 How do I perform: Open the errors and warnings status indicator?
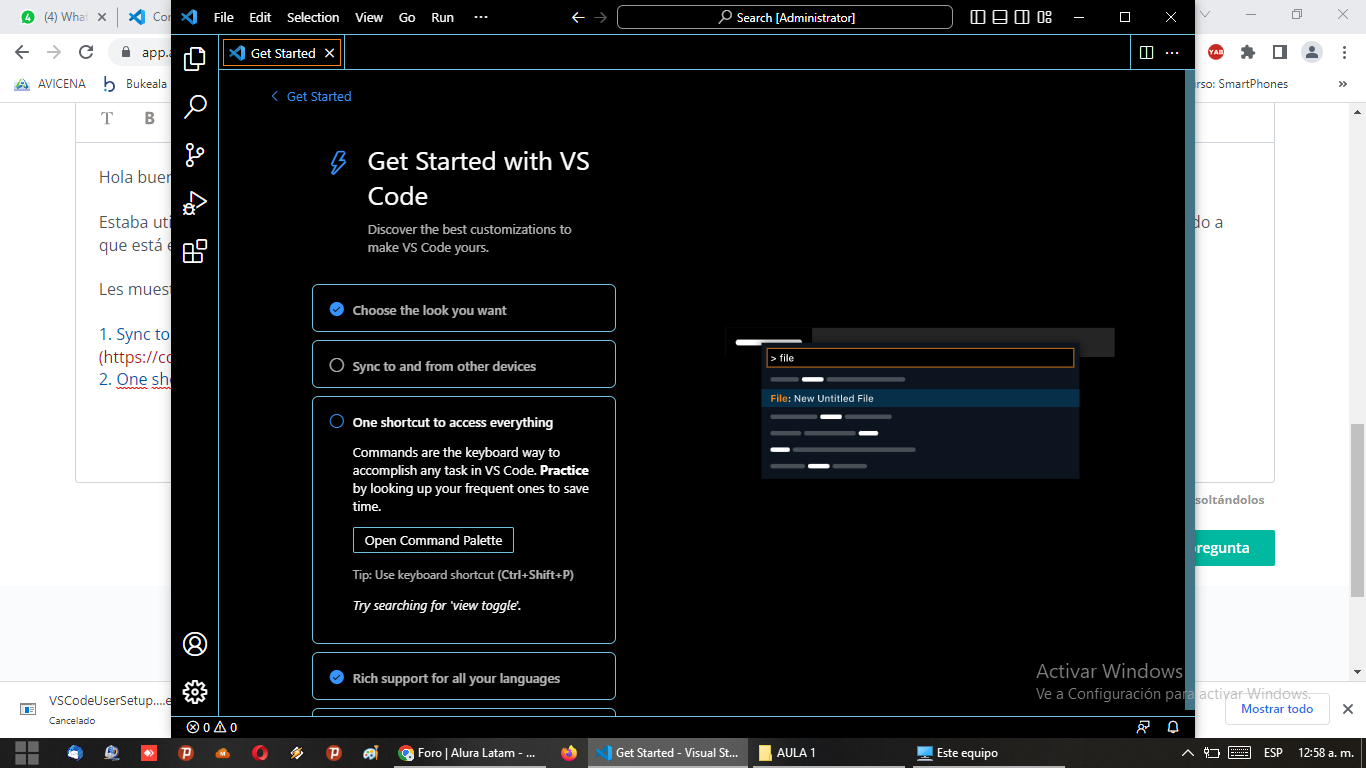(x=212, y=727)
